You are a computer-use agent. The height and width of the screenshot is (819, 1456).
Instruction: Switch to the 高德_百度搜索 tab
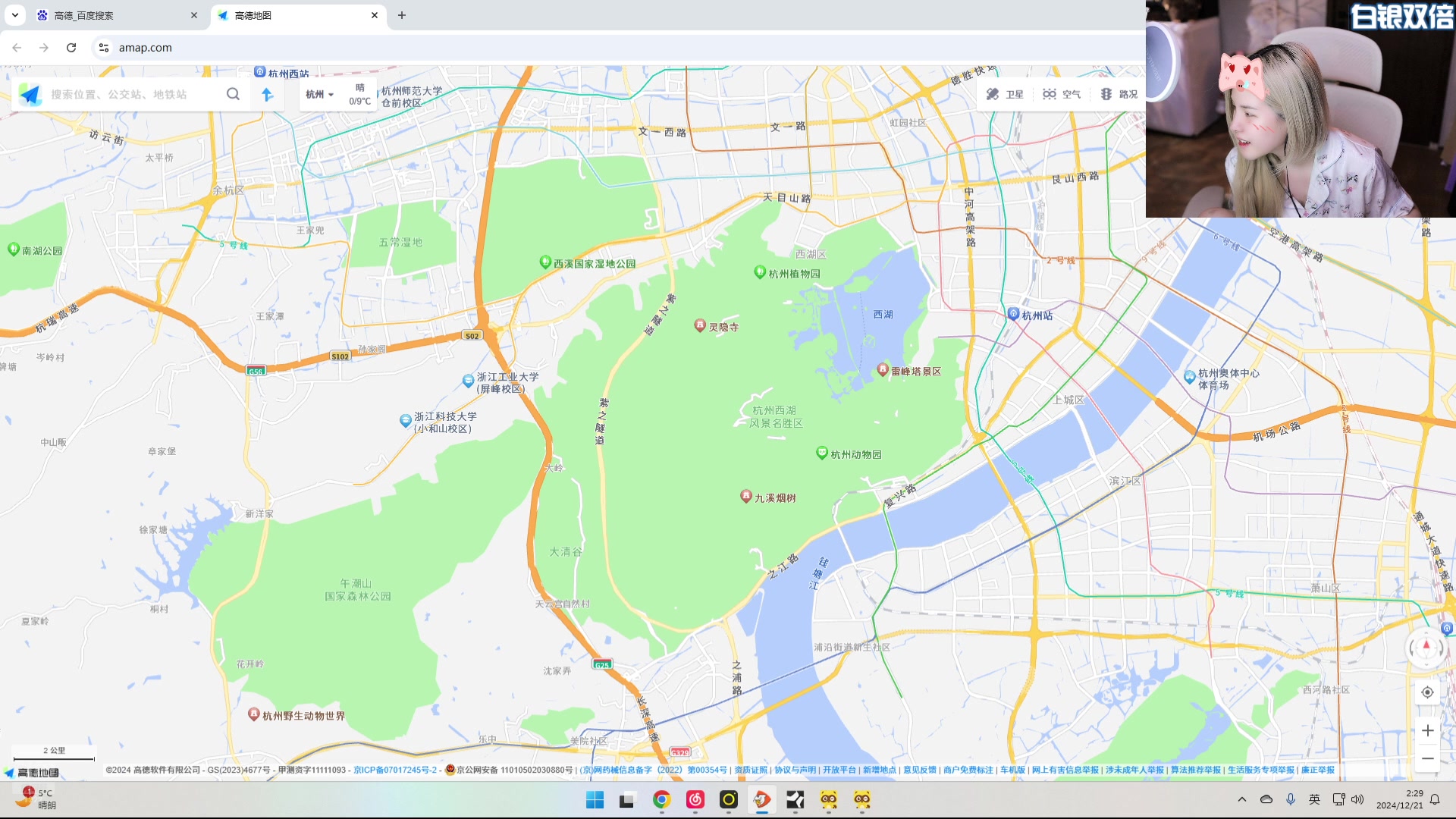118,15
